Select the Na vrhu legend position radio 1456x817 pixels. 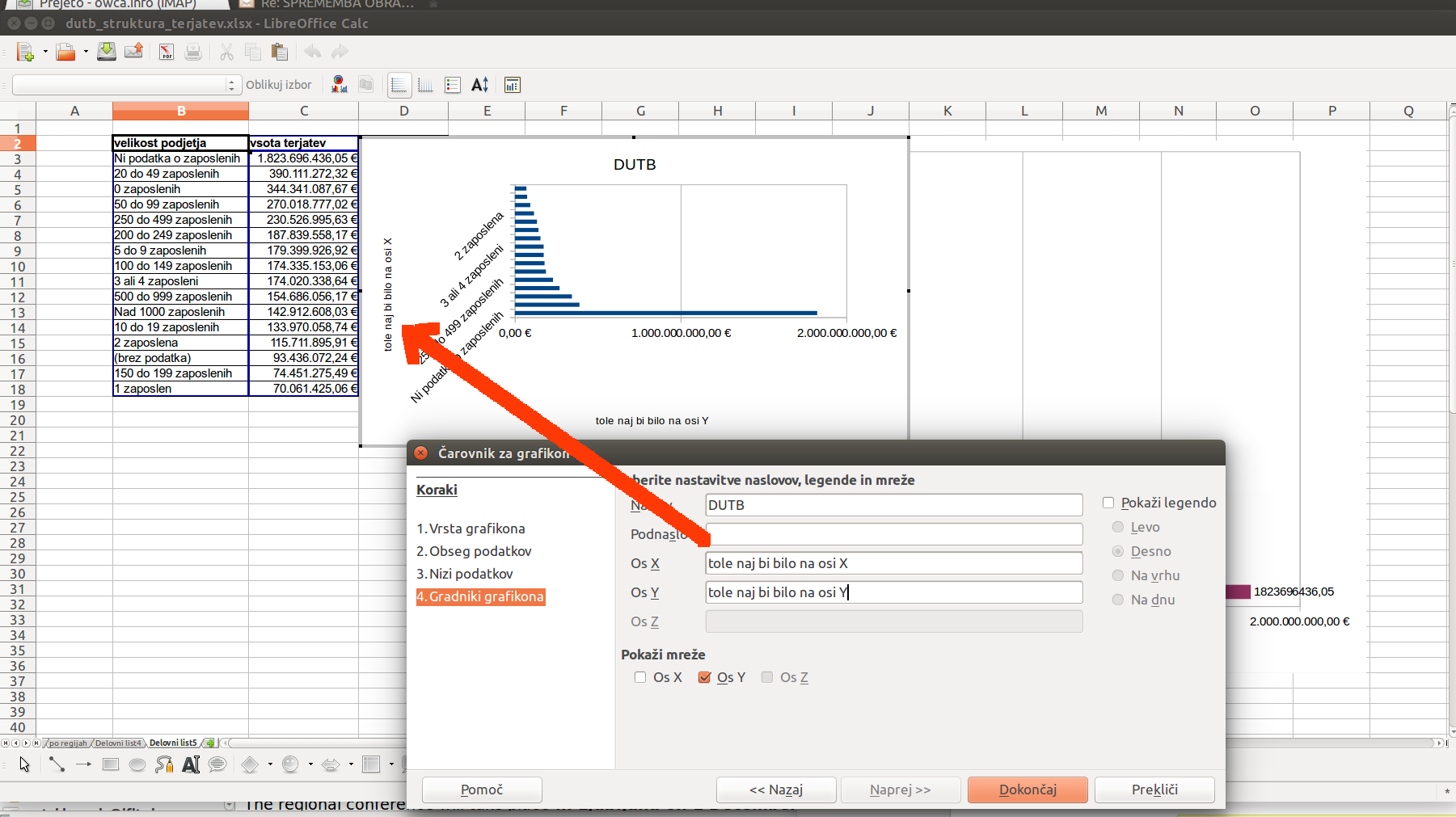(x=1118, y=575)
